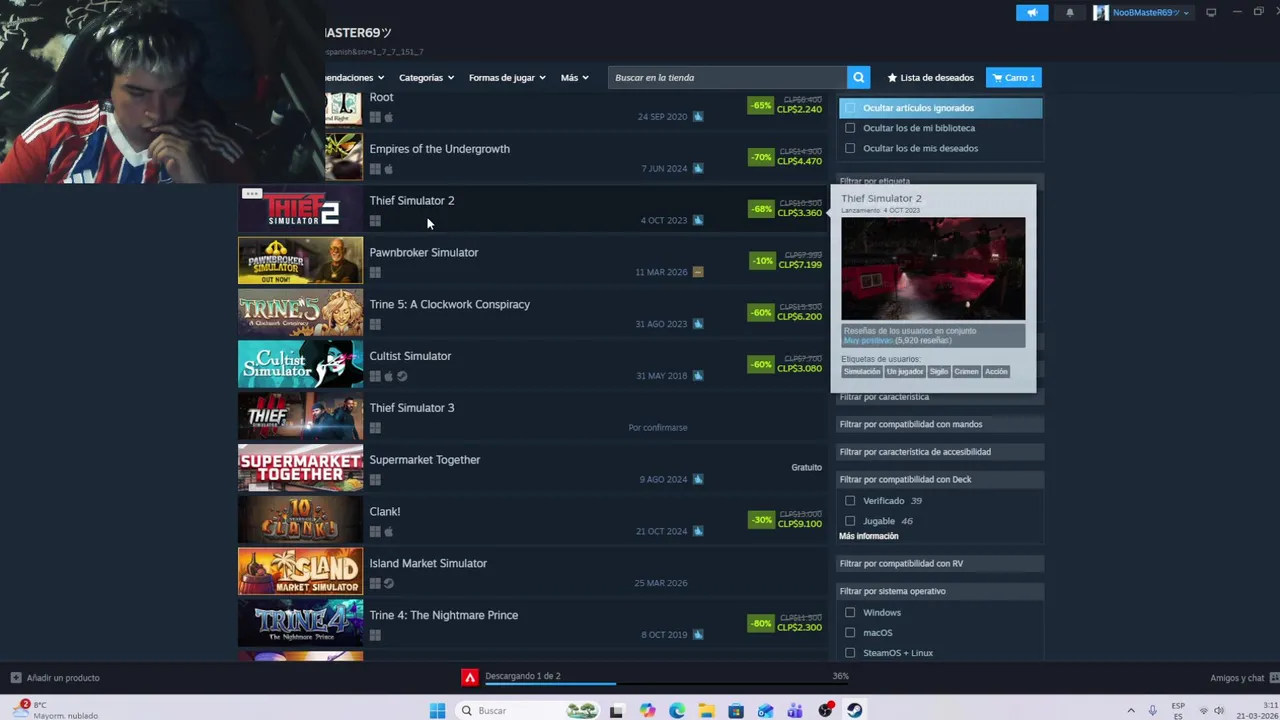This screenshot has width=1280, height=720.
Task: Open Lista de deseados
Action: [930, 77]
